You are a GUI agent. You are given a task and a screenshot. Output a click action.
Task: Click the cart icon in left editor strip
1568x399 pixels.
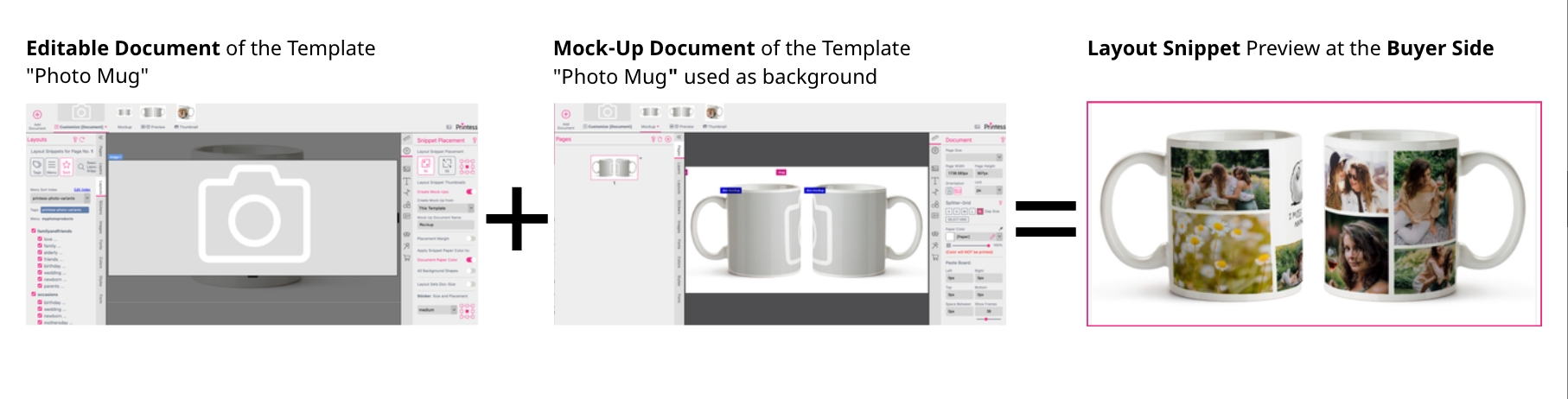pos(406,257)
